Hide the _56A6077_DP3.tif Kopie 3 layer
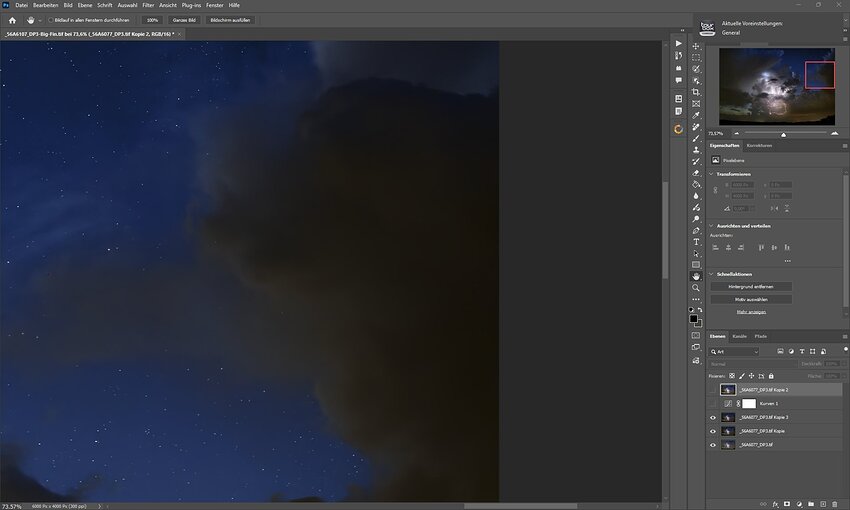Viewport: 850px width, 510px height. click(x=713, y=417)
